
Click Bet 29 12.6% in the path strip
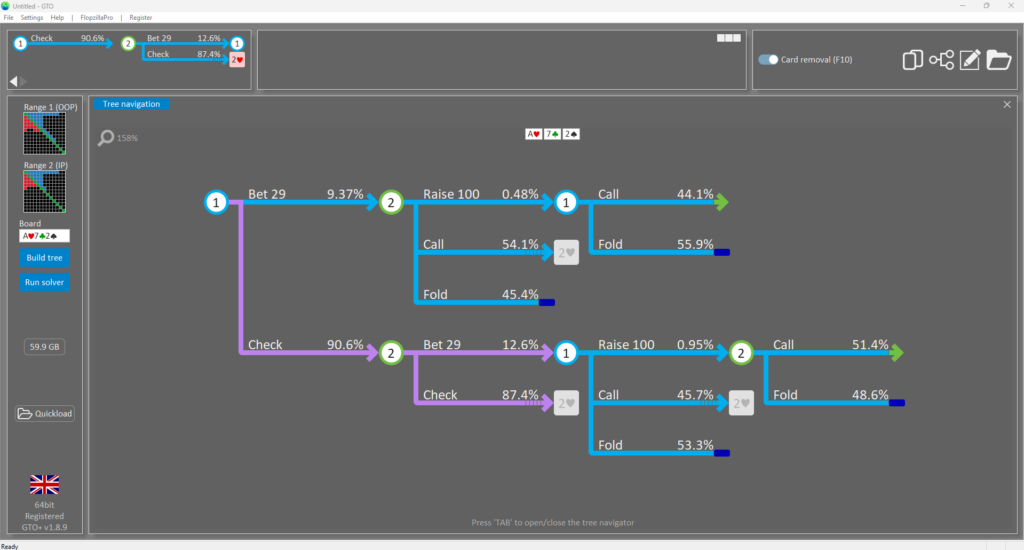tap(184, 39)
